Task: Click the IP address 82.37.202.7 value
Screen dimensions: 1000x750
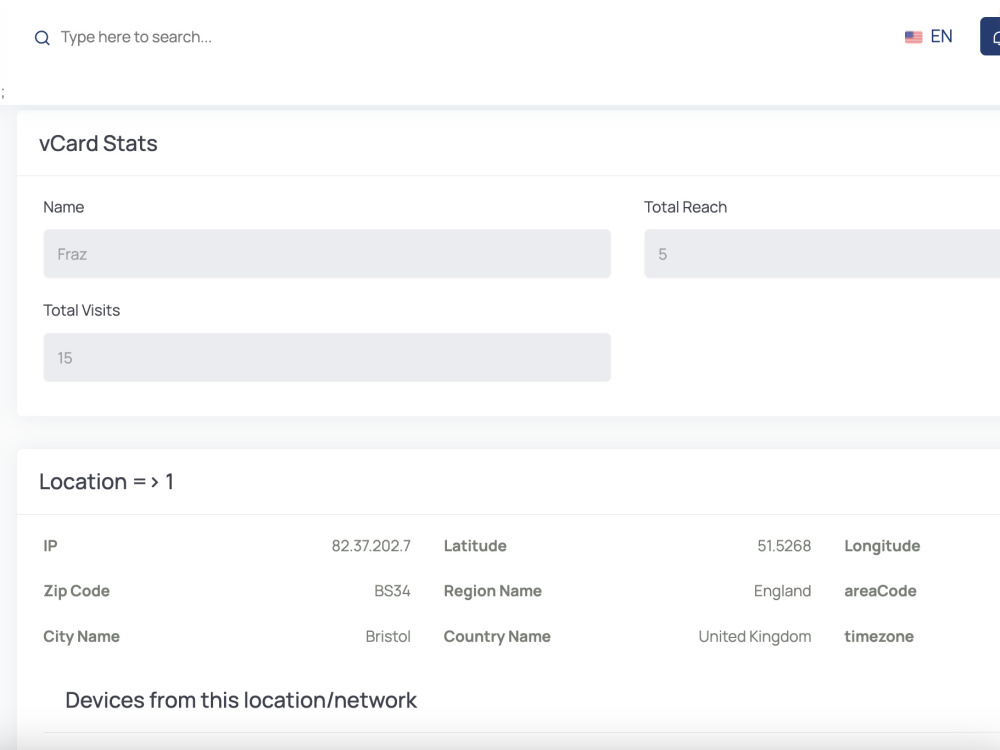Action: [x=369, y=546]
